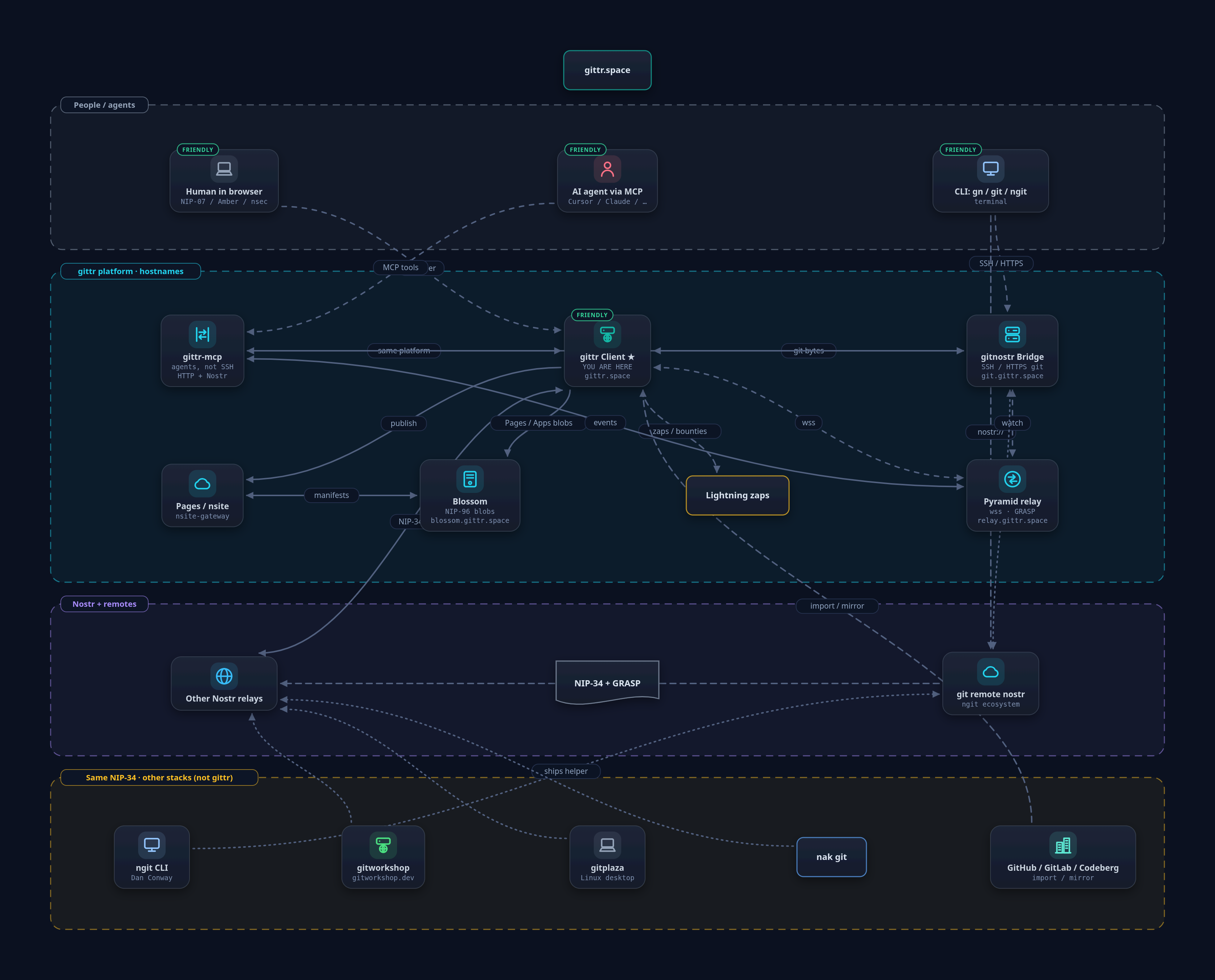Click the same platform edge label
Image resolution: width=1215 pixels, height=980 pixels.
404,350
